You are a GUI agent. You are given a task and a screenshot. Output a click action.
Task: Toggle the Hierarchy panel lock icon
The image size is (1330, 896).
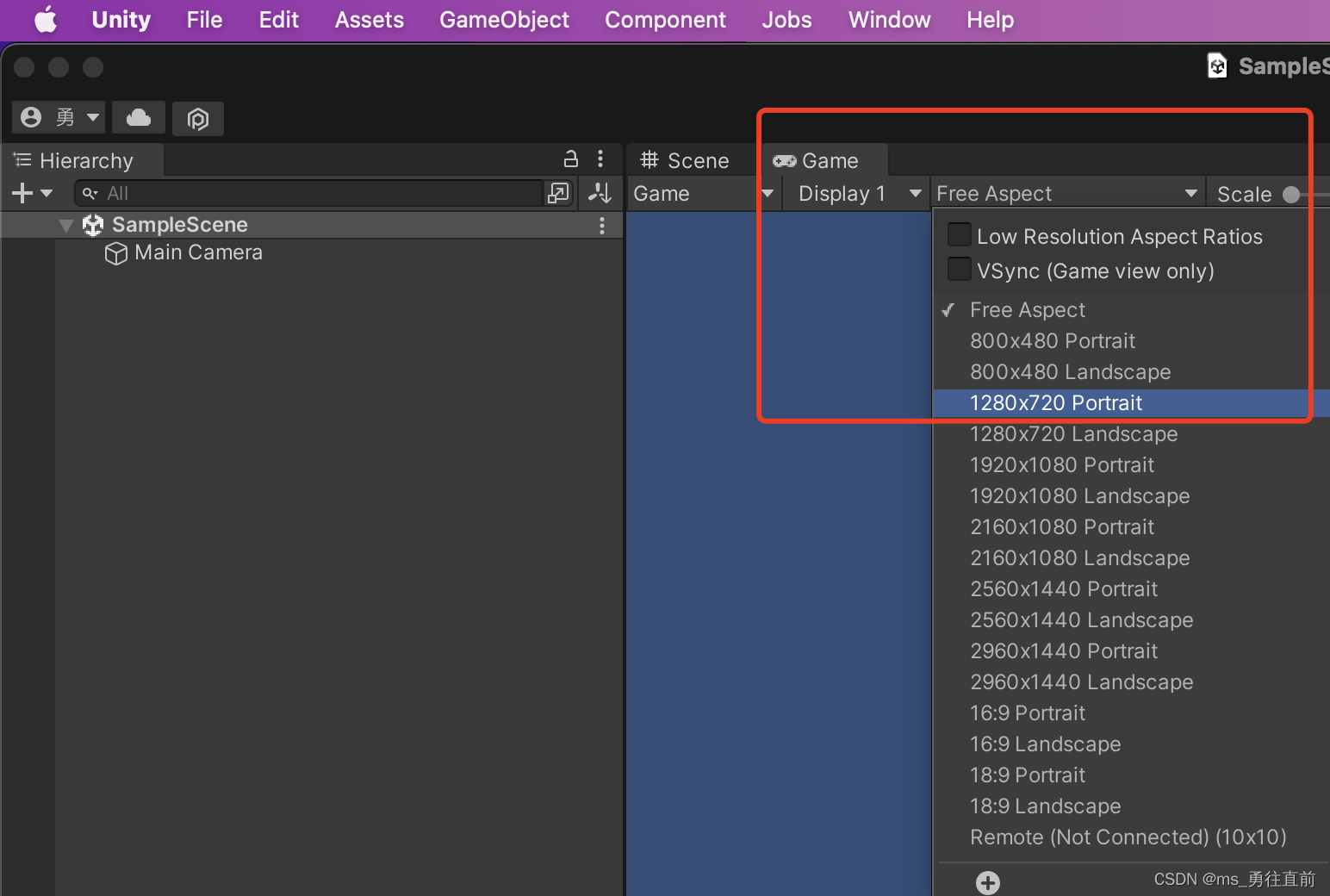(570, 159)
